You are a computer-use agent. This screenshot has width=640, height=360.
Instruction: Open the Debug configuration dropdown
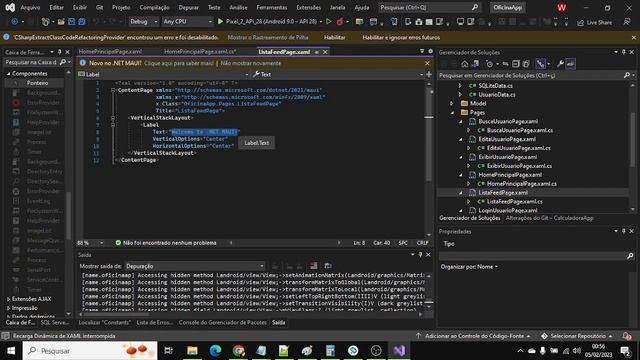(x=143, y=22)
